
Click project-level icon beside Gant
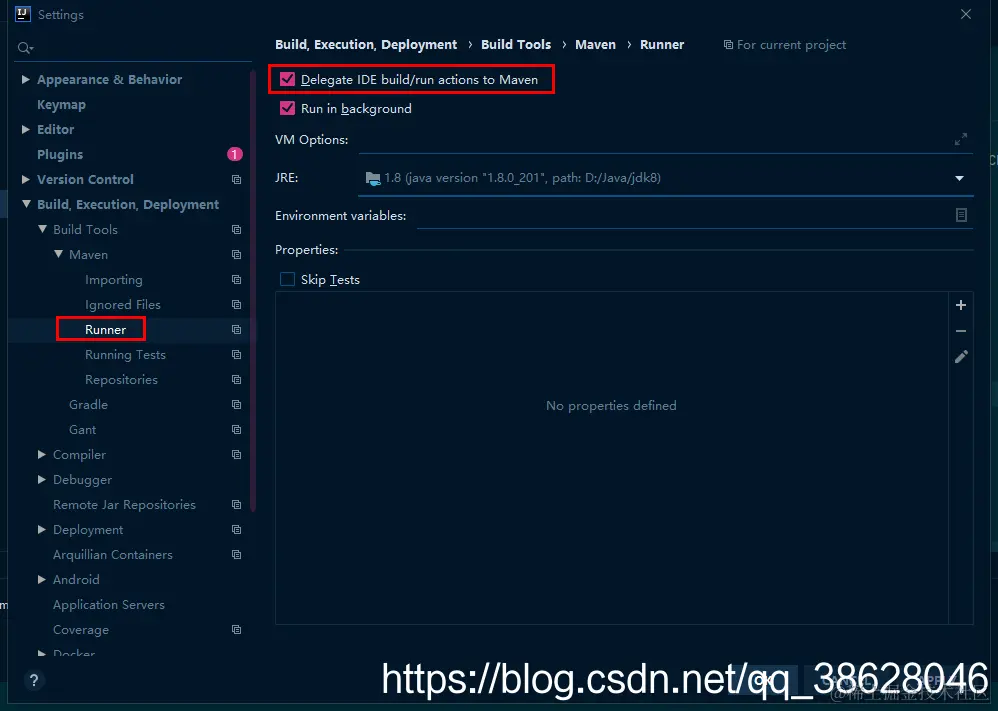point(237,430)
